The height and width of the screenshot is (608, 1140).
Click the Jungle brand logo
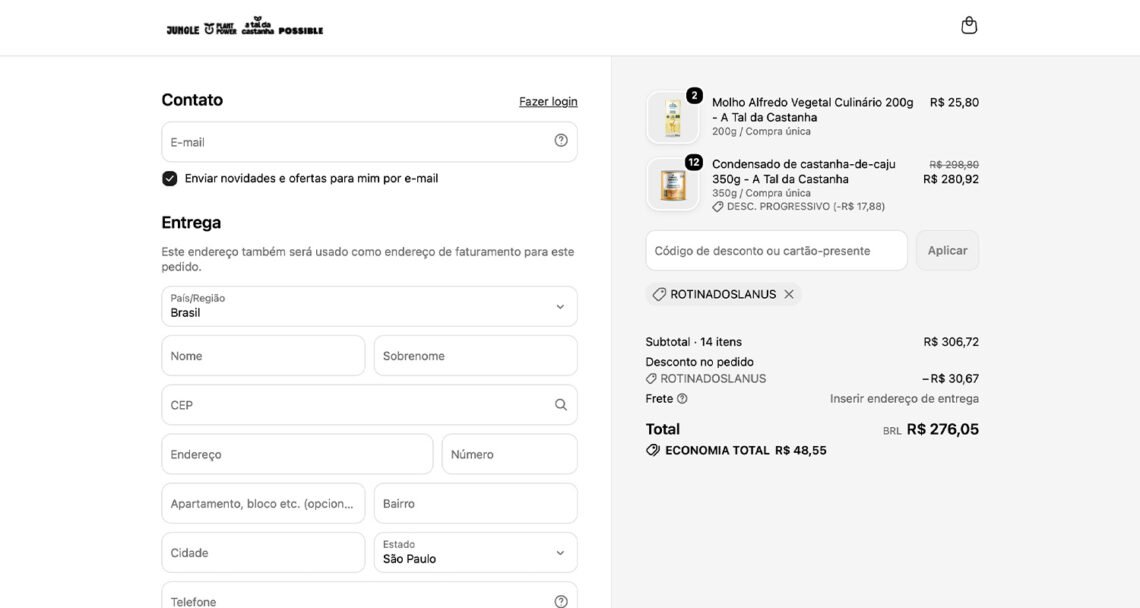pyautogui.click(x=182, y=30)
